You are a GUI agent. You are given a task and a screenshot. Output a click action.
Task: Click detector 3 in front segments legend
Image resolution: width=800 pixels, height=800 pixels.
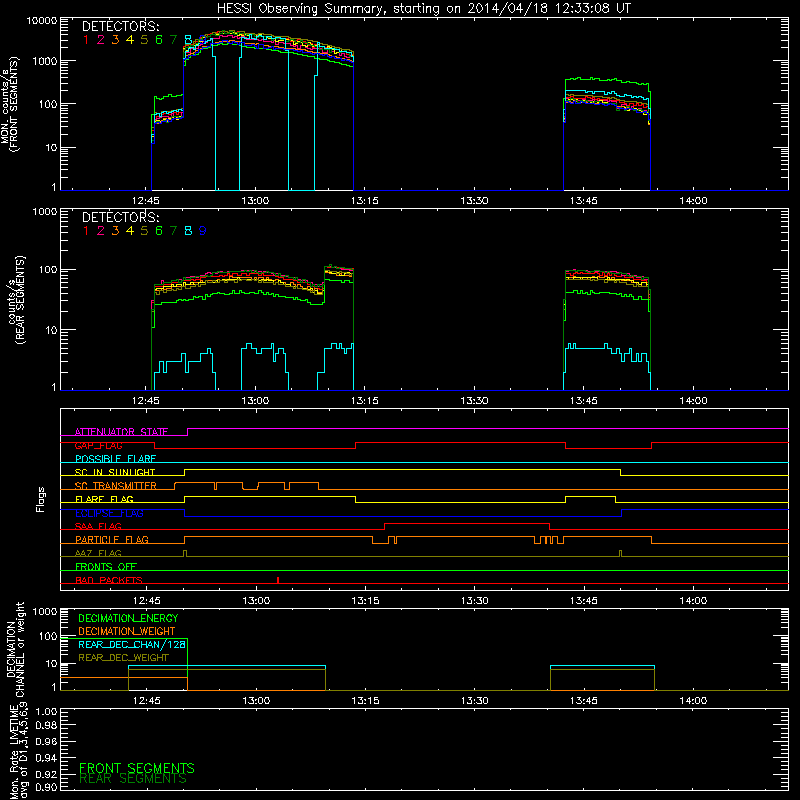point(115,40)
